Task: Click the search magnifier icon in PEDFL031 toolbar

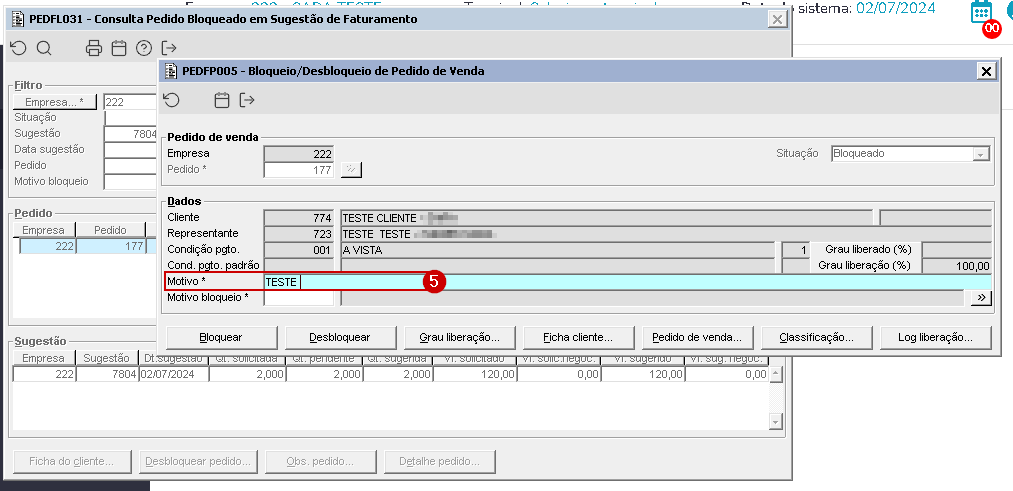Action: [x=43, y=48]
